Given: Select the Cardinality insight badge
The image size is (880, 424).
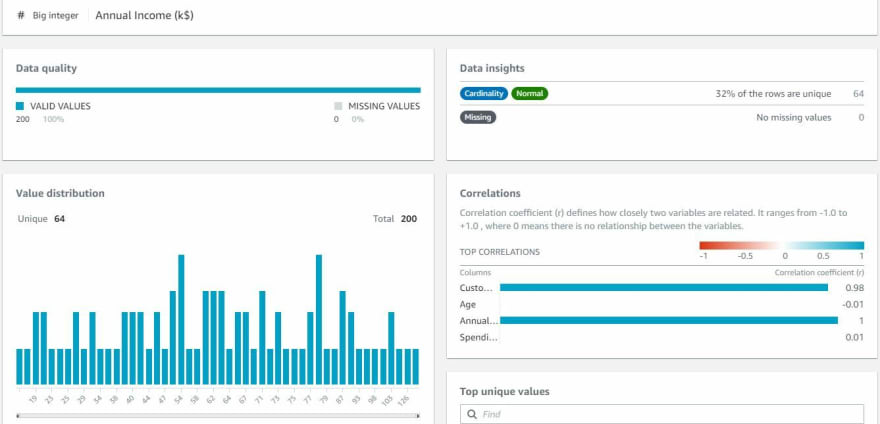Looking at the screenshot, I should point(484,94).
